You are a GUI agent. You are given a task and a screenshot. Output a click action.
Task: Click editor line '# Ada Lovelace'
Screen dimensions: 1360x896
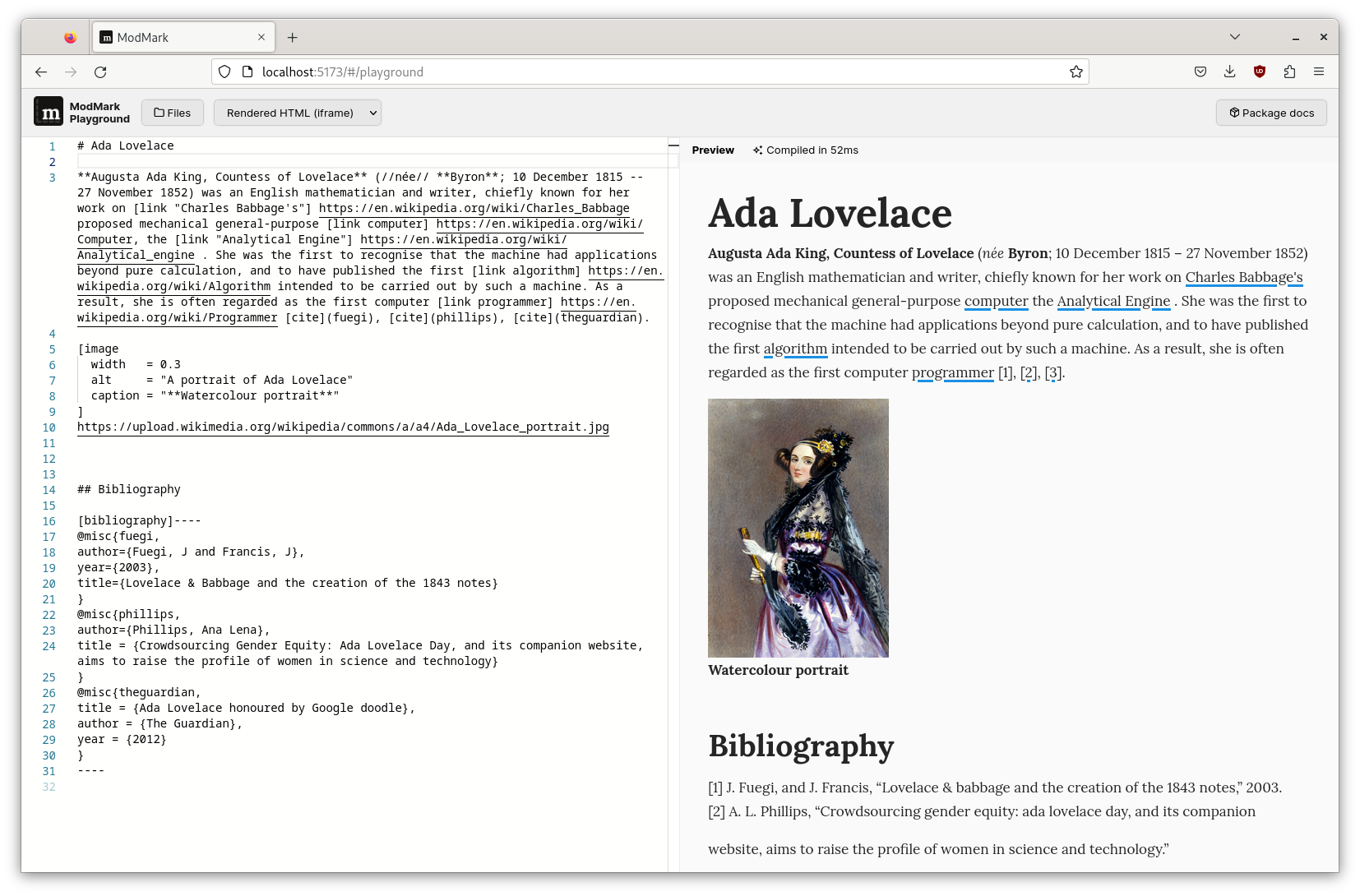[126, 145]
